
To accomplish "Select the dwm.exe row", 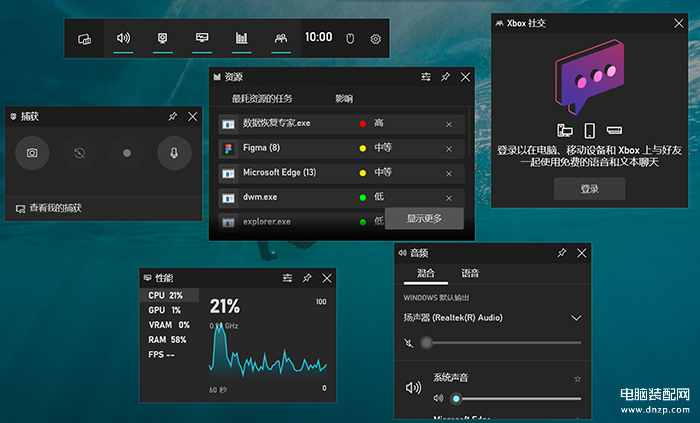I will [x=342, y=197].
